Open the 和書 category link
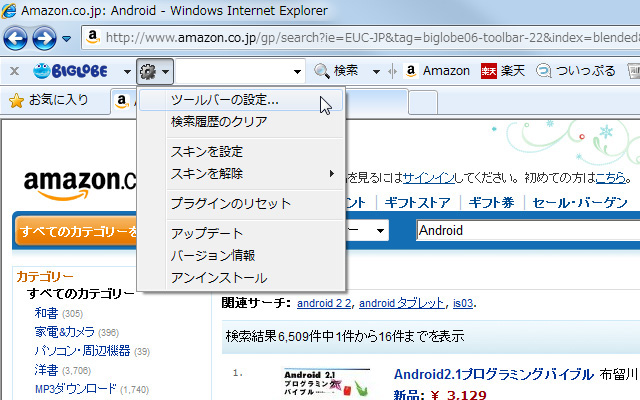The image size is (640, 400). click(x=47, y=313)
